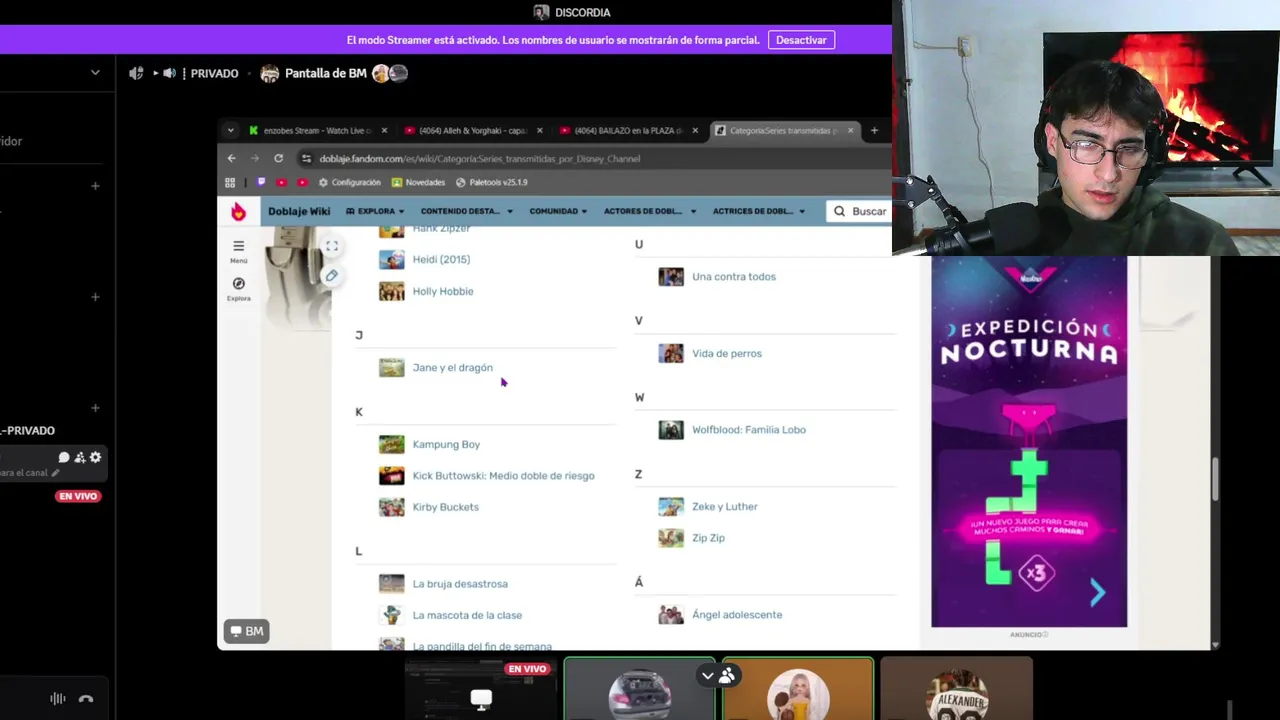Click the Buscar search box
Viewport: 1280px width, 720px height.
[859, 211]
